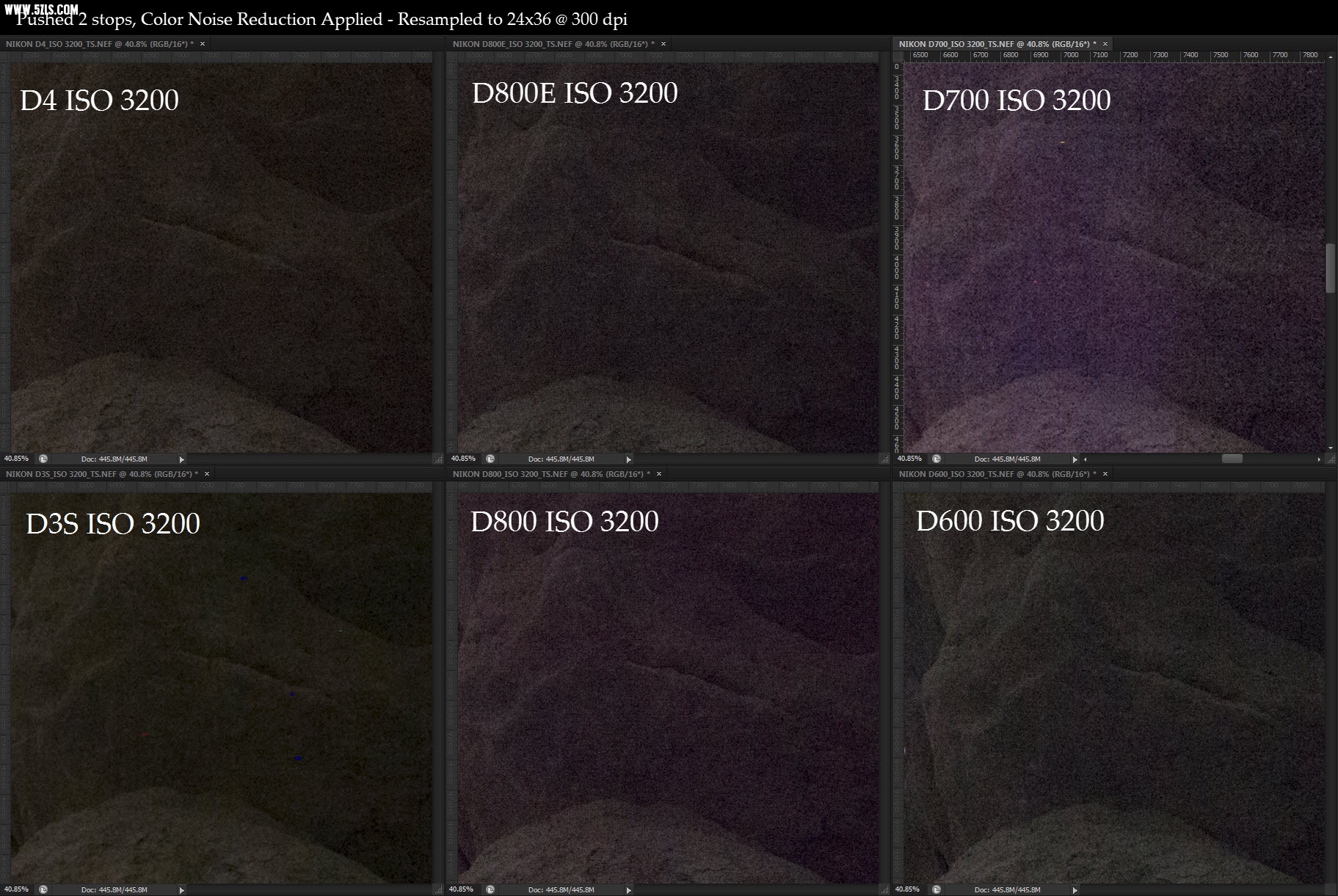Close the NIKON D3S_ISO 3200 document tab
Screen dimensions: 1338x896
tap(207, 474)
